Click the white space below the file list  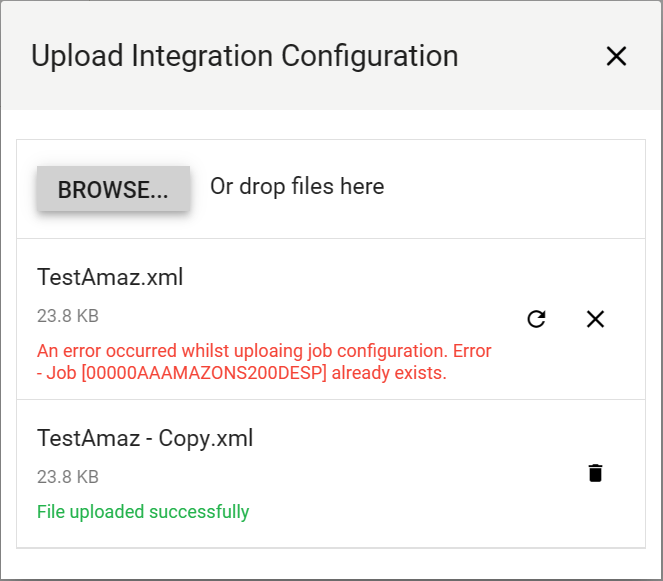330,563
